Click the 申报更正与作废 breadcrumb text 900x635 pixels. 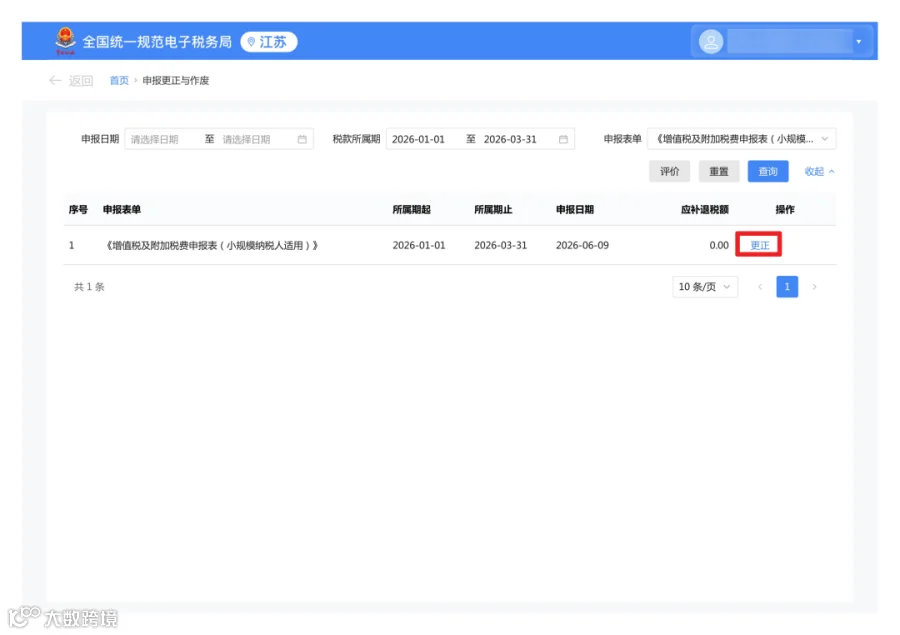176,81
